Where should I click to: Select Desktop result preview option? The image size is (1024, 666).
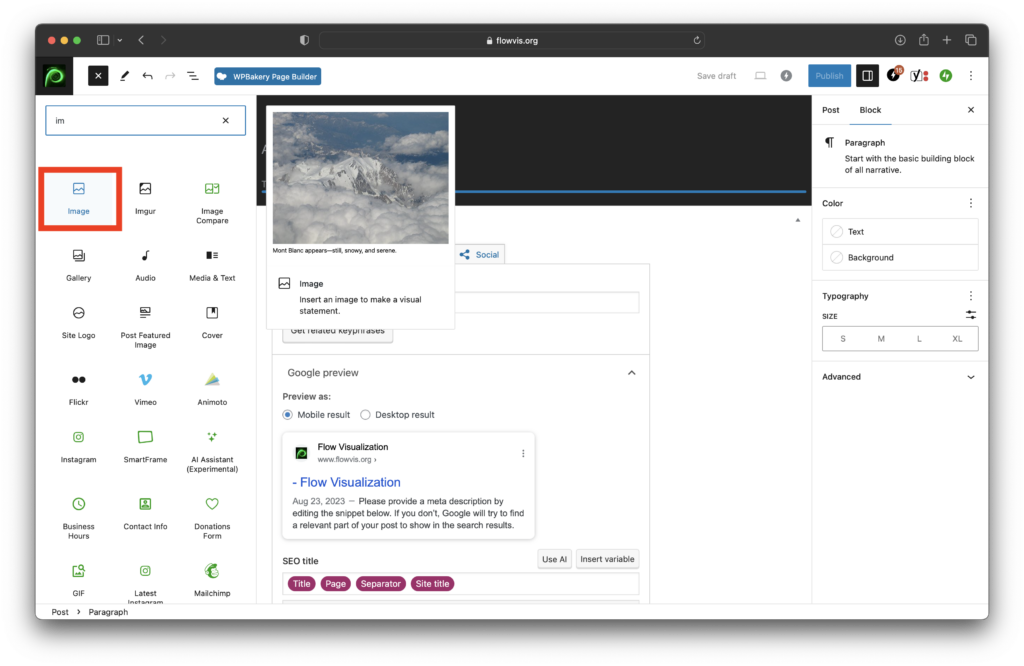(365, 414)
